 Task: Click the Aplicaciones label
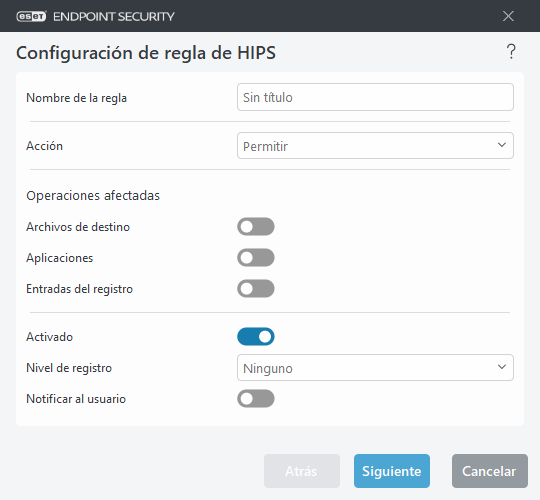[x=60, y=258]
